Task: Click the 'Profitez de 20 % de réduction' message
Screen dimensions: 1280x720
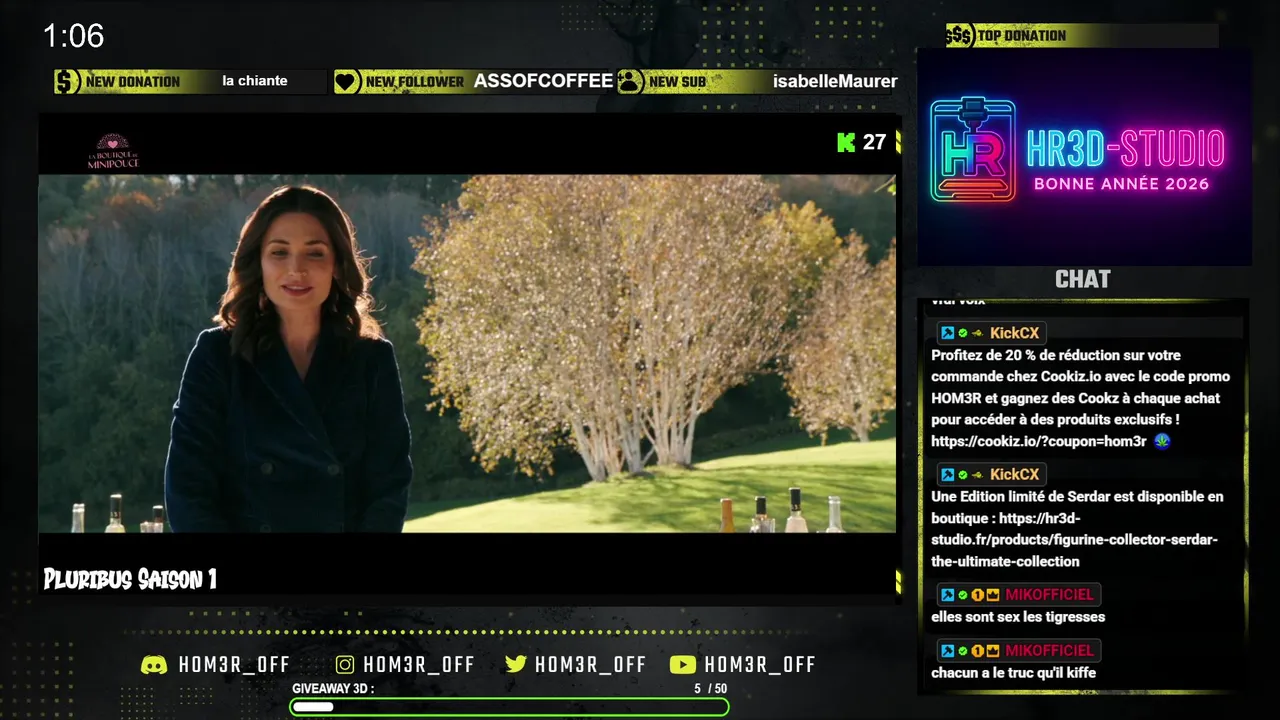Action: 1080,398
